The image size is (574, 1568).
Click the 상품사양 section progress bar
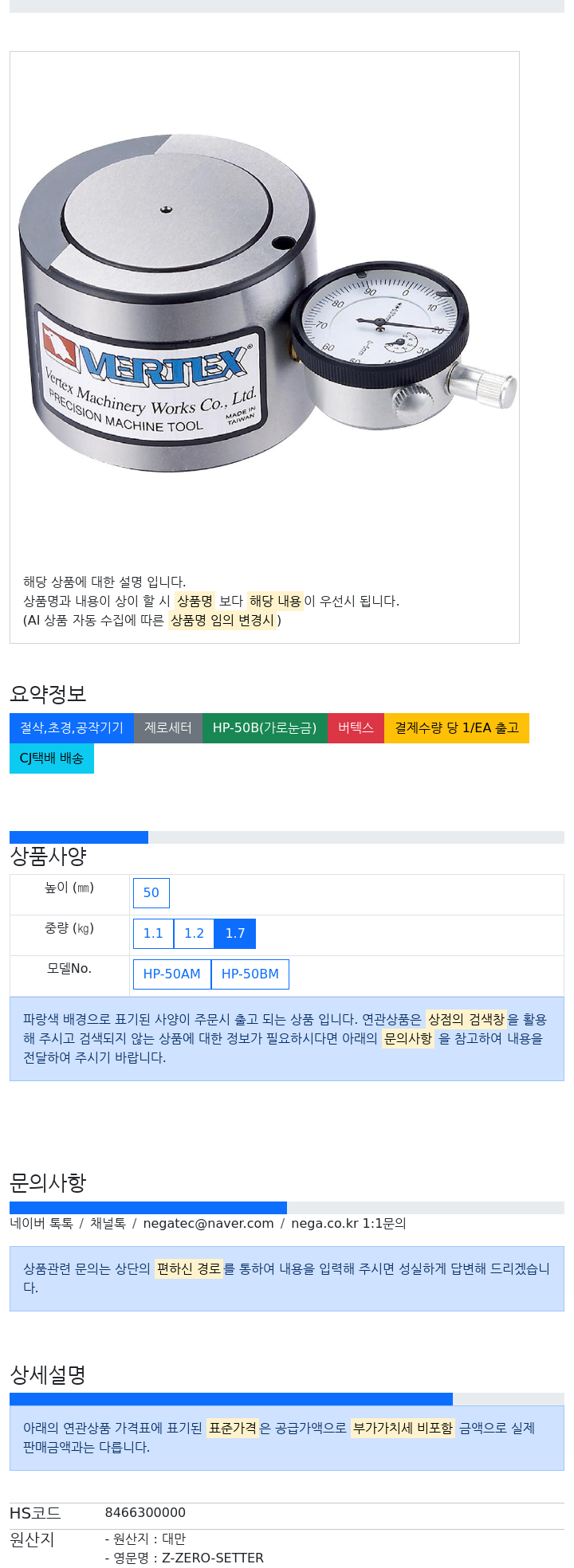[287, 837]
